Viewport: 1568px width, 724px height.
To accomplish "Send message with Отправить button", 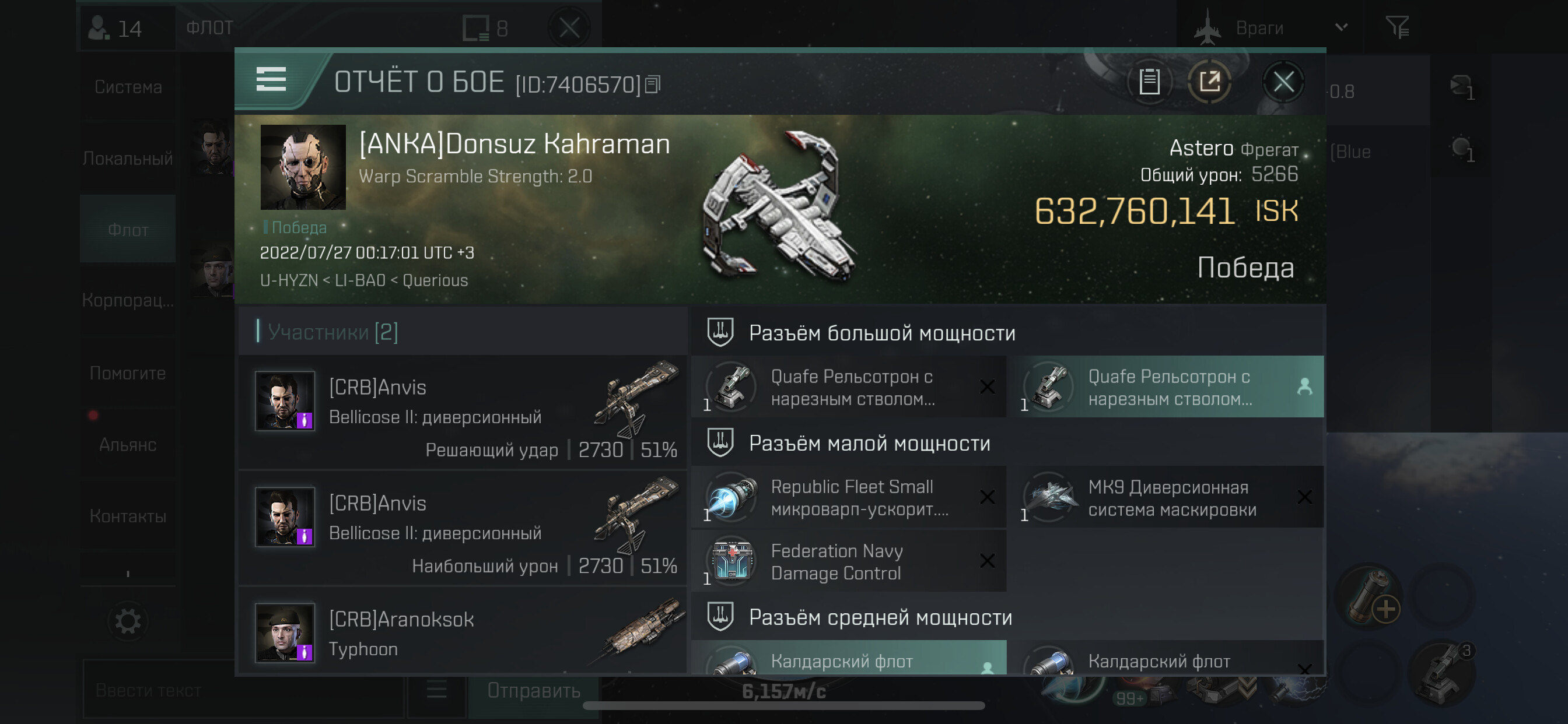I will tap(533, 691).
